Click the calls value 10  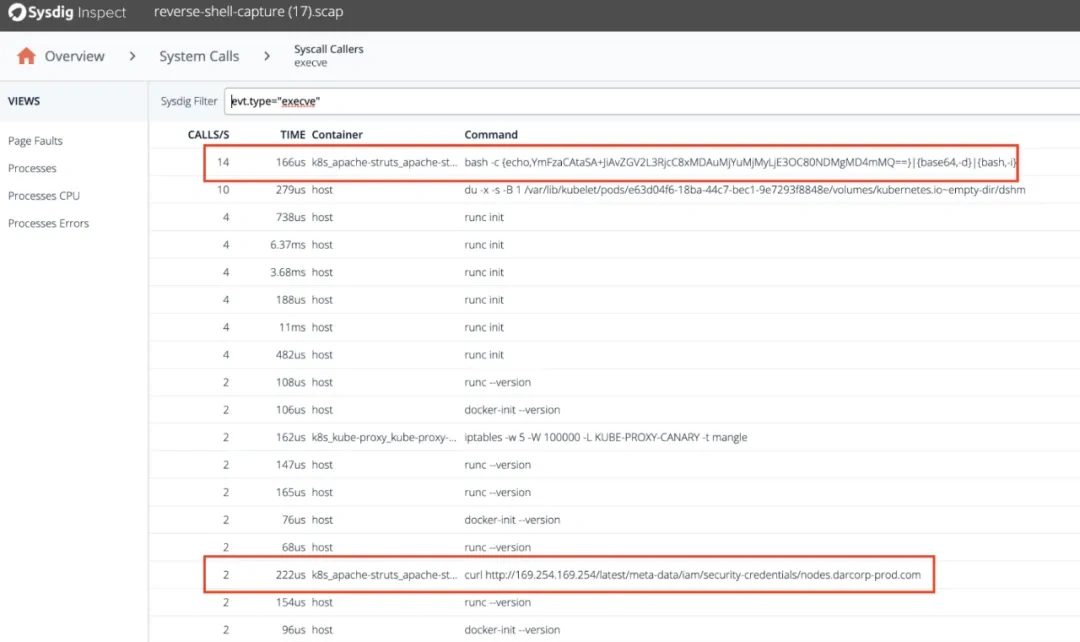pos(223,190)
